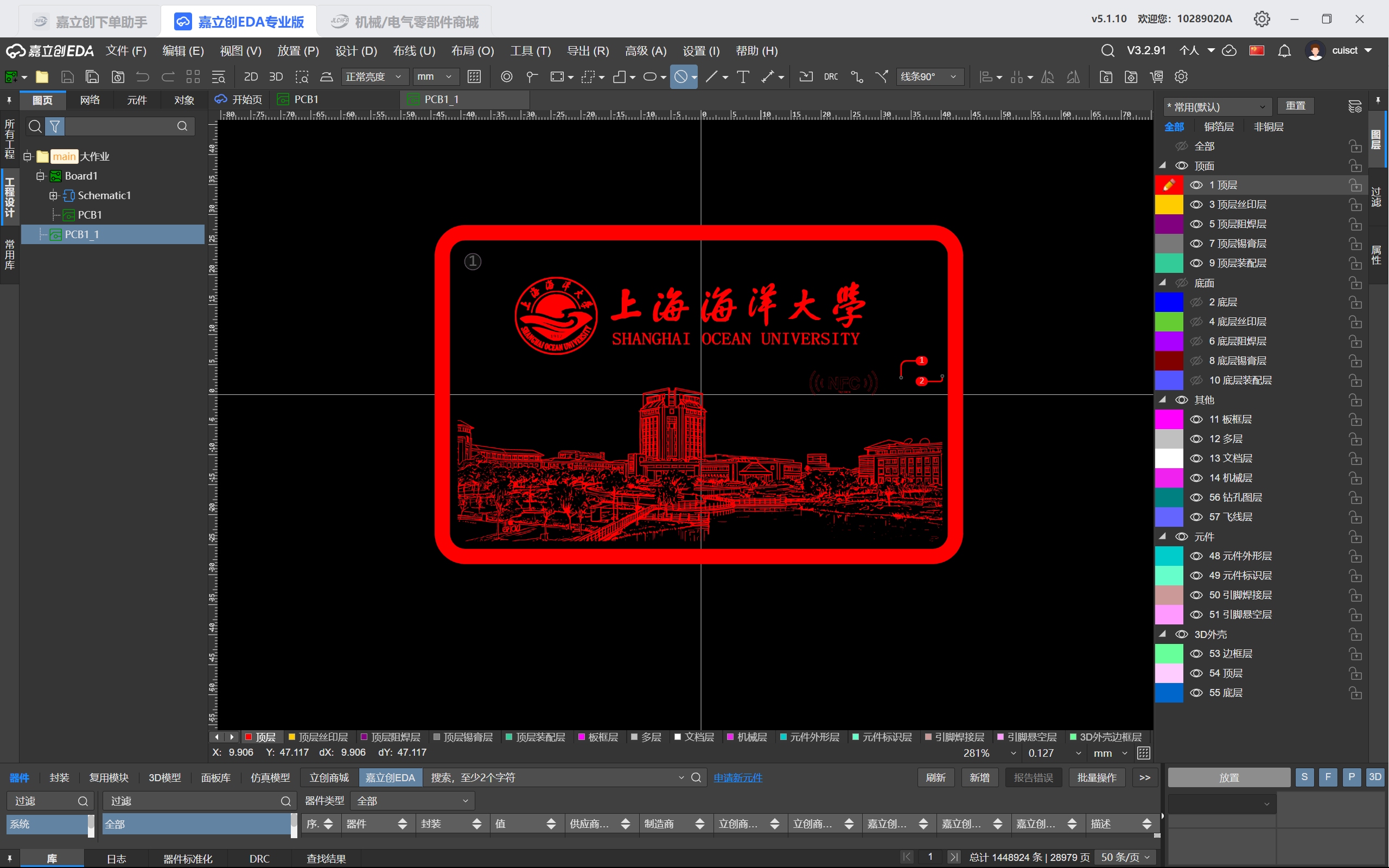Select the dimension measure tool
The width and height of the screenshot is (1389, 868).
[x=768, y=76]
